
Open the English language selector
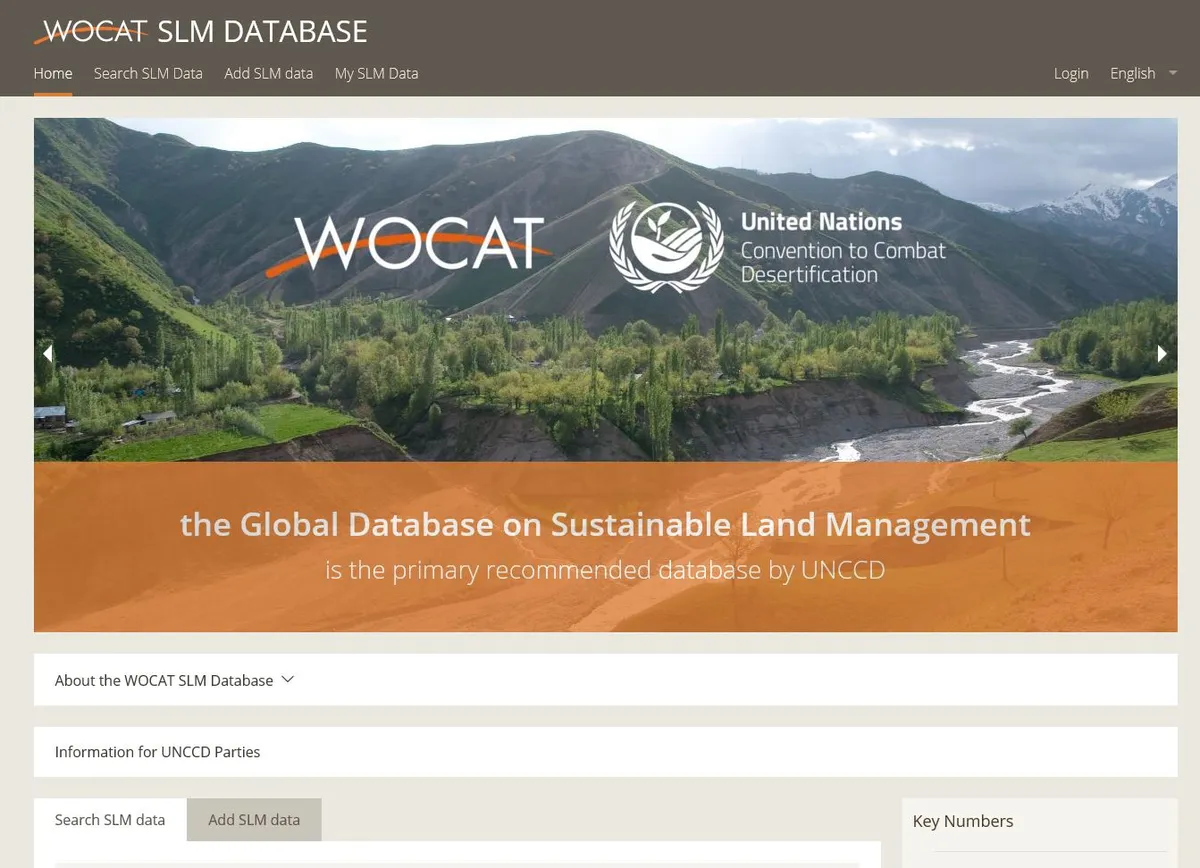tap(1132, 73)
